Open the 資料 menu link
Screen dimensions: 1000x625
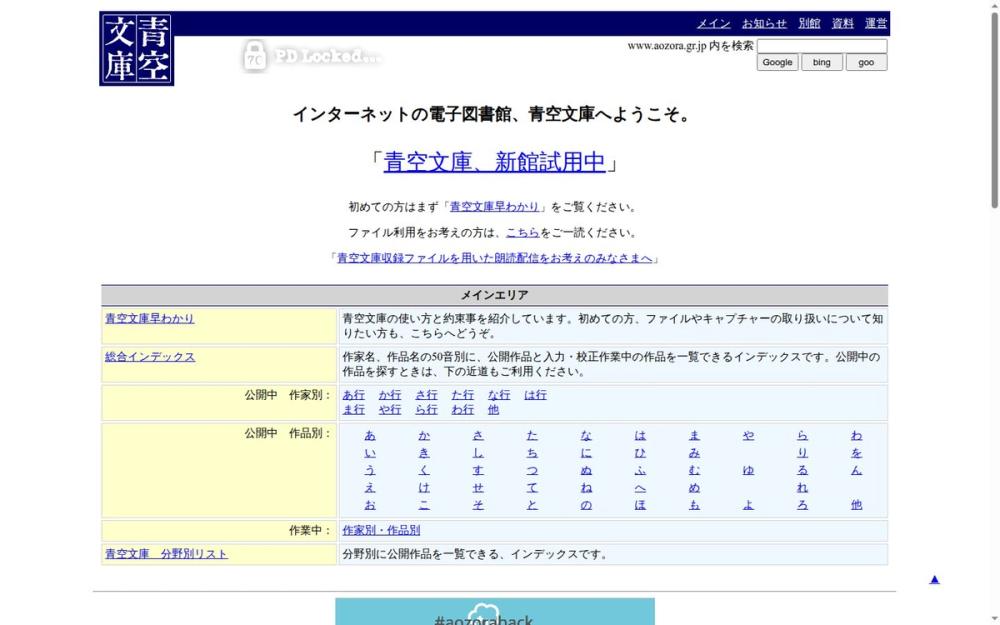(842, 24)
